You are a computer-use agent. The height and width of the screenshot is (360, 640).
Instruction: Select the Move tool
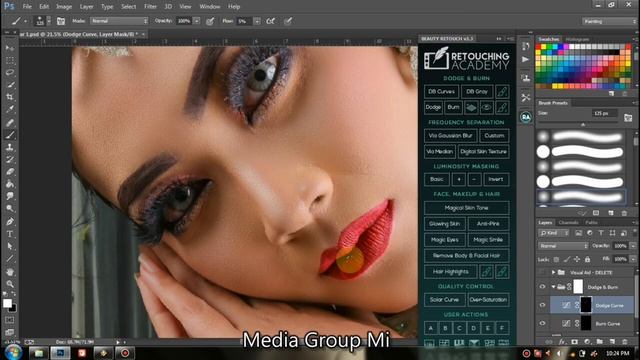[x=10, y=48]
